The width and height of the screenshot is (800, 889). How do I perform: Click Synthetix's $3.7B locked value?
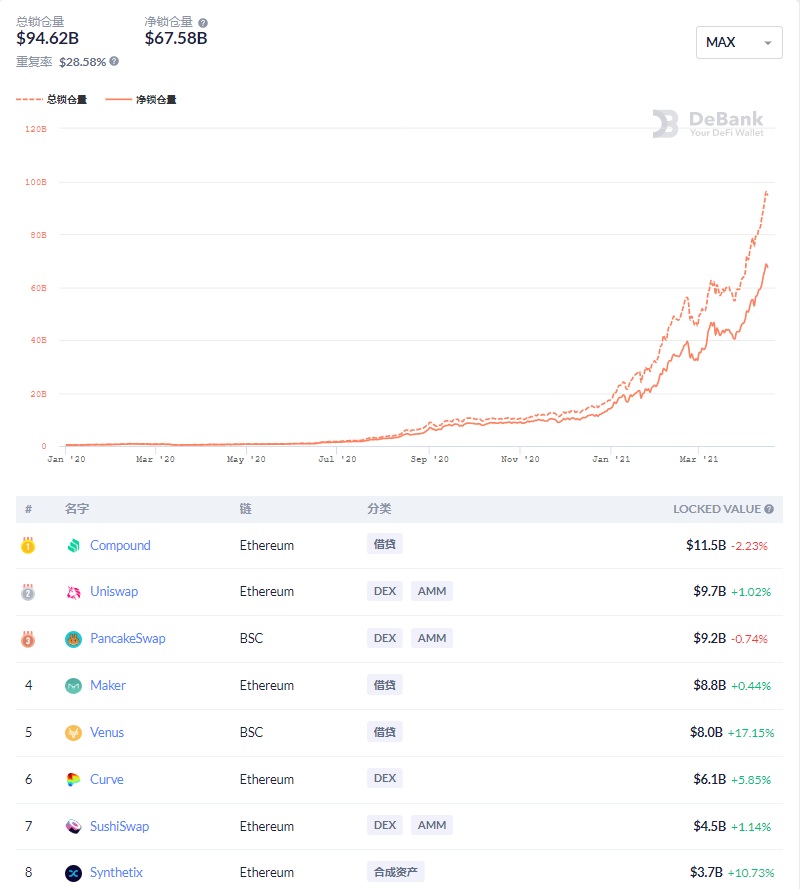706,873
